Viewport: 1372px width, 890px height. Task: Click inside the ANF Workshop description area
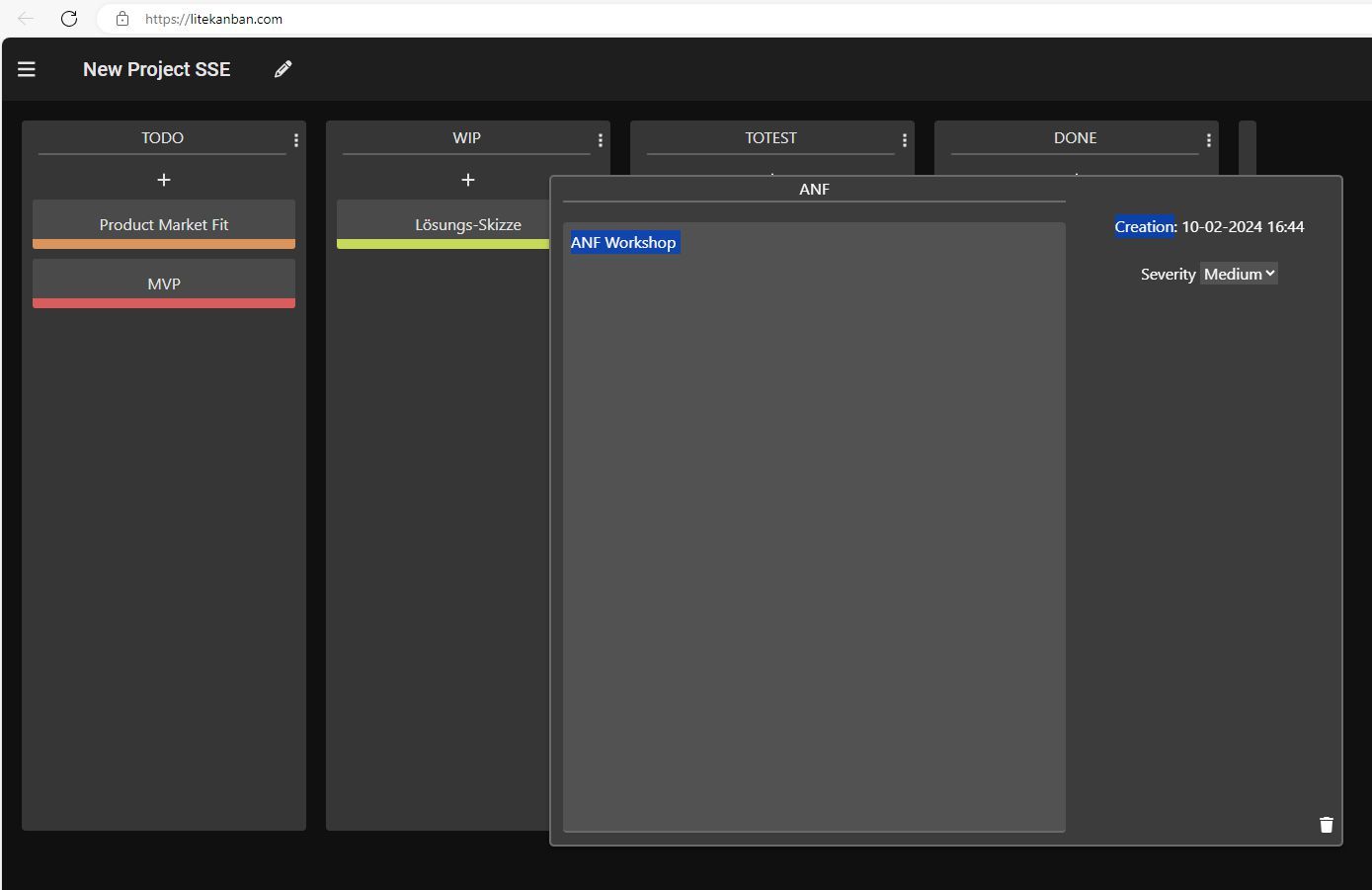tap(814, 526)
